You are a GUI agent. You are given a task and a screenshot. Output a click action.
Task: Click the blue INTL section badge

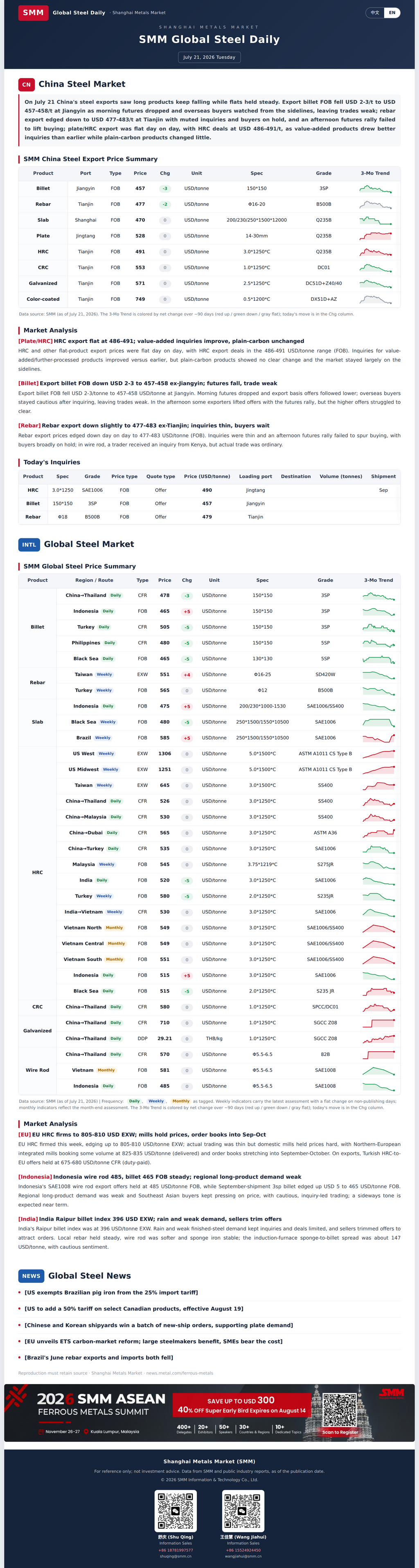(29, 545)
